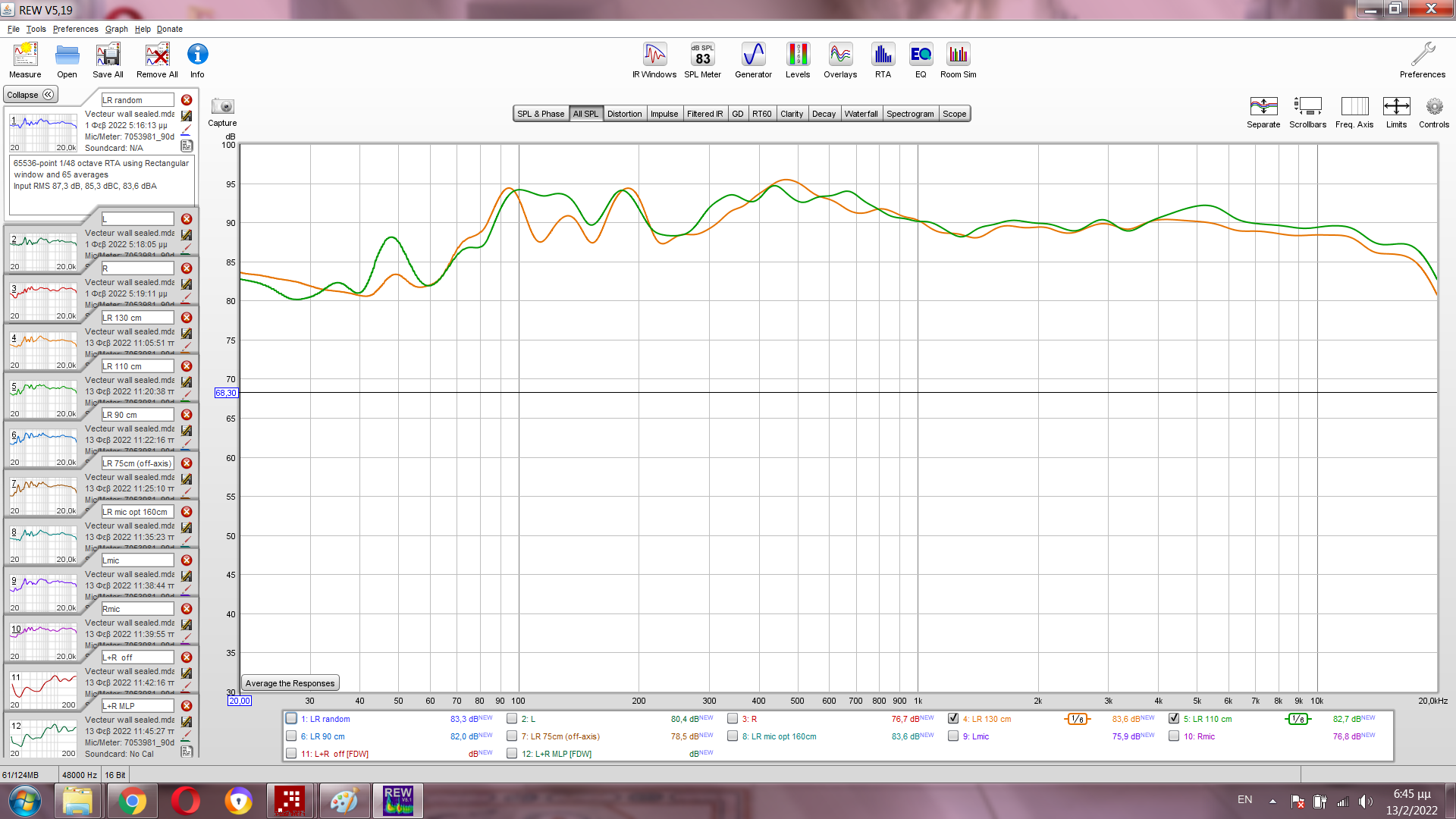1456x819 pixels.
Task: Change trace colour of LR random
Action: pos(187,130)
